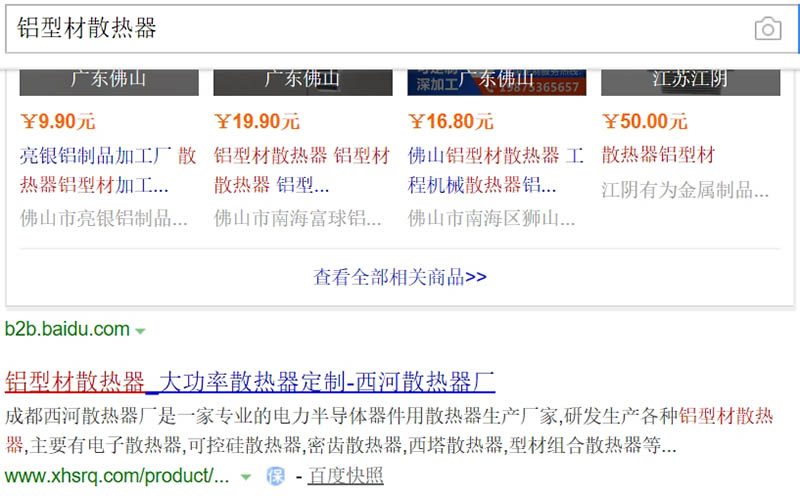
Task: Click product thumbnail above the ¥9.90元 price
Action: [x=109, y=82]
